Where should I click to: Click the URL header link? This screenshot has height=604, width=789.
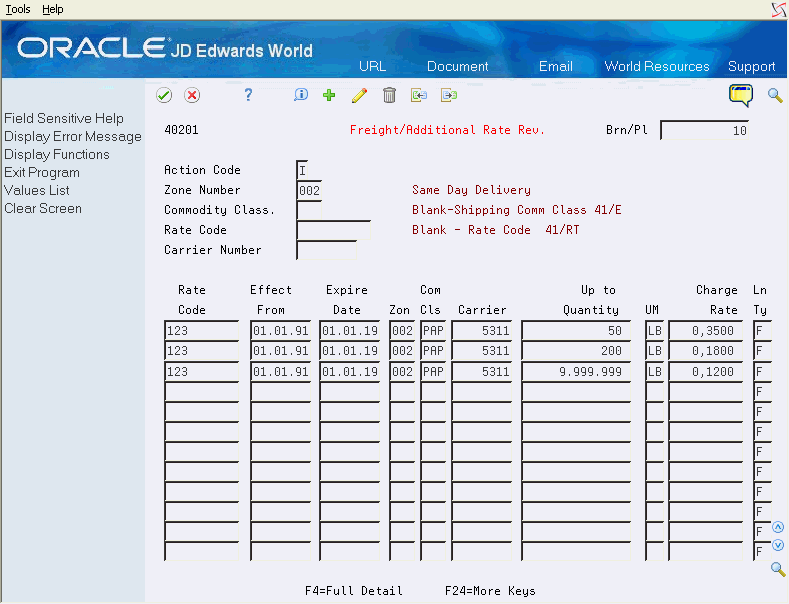(372, 66)
